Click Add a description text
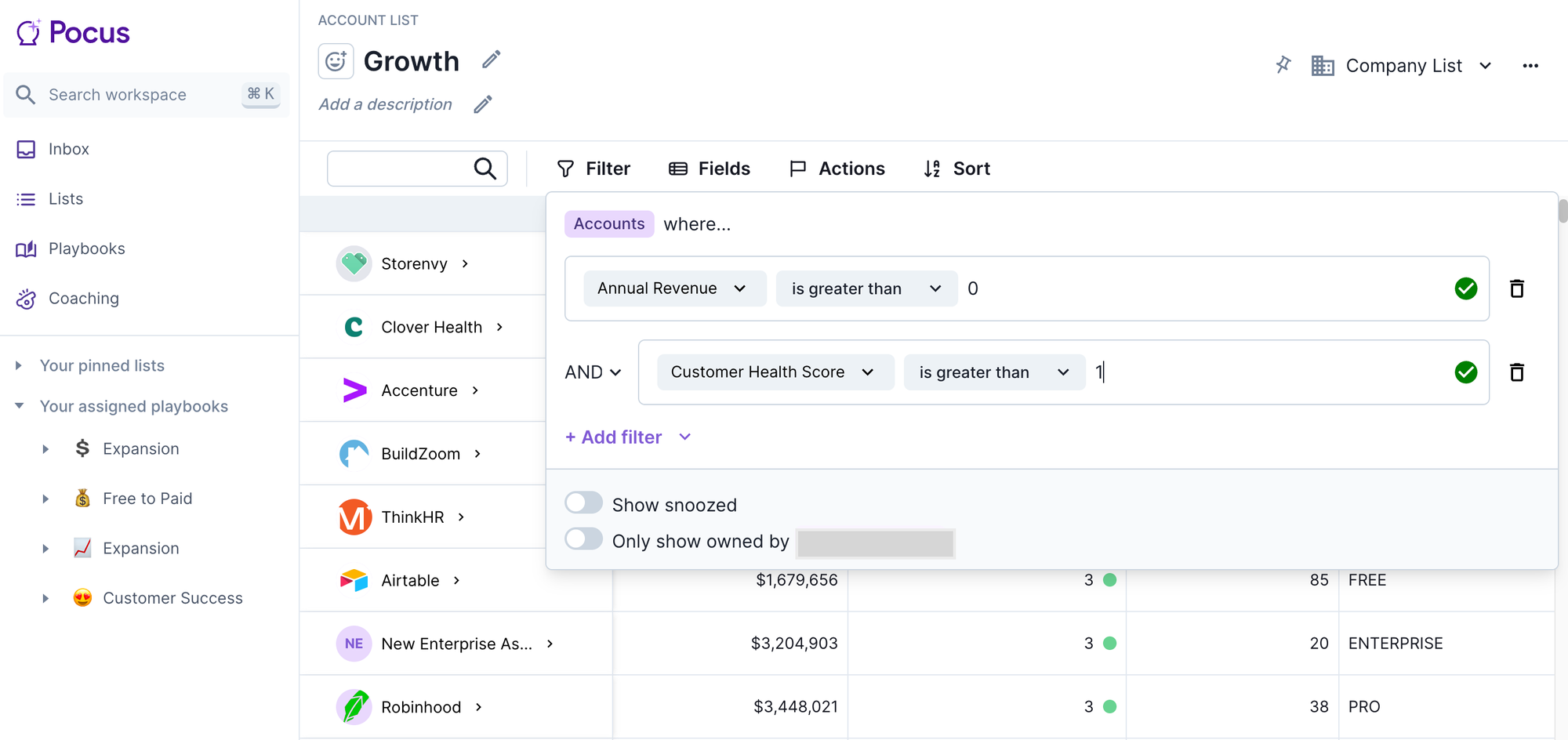The width and height of the screenshot is (1568, 740). 385,104
